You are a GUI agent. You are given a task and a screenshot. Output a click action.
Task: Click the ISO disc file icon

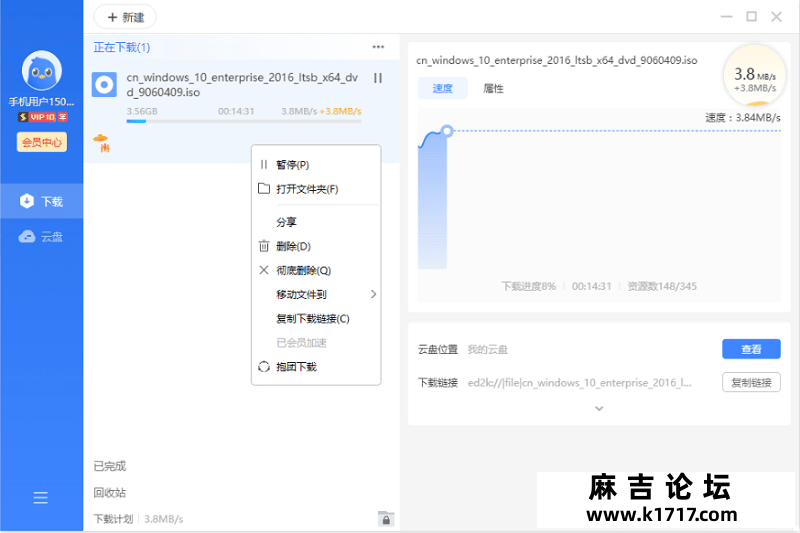click(105, 85)
